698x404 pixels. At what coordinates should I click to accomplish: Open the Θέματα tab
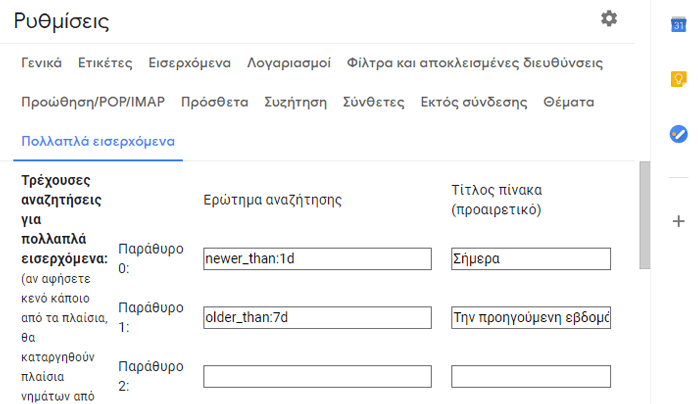tap(568, 102)
